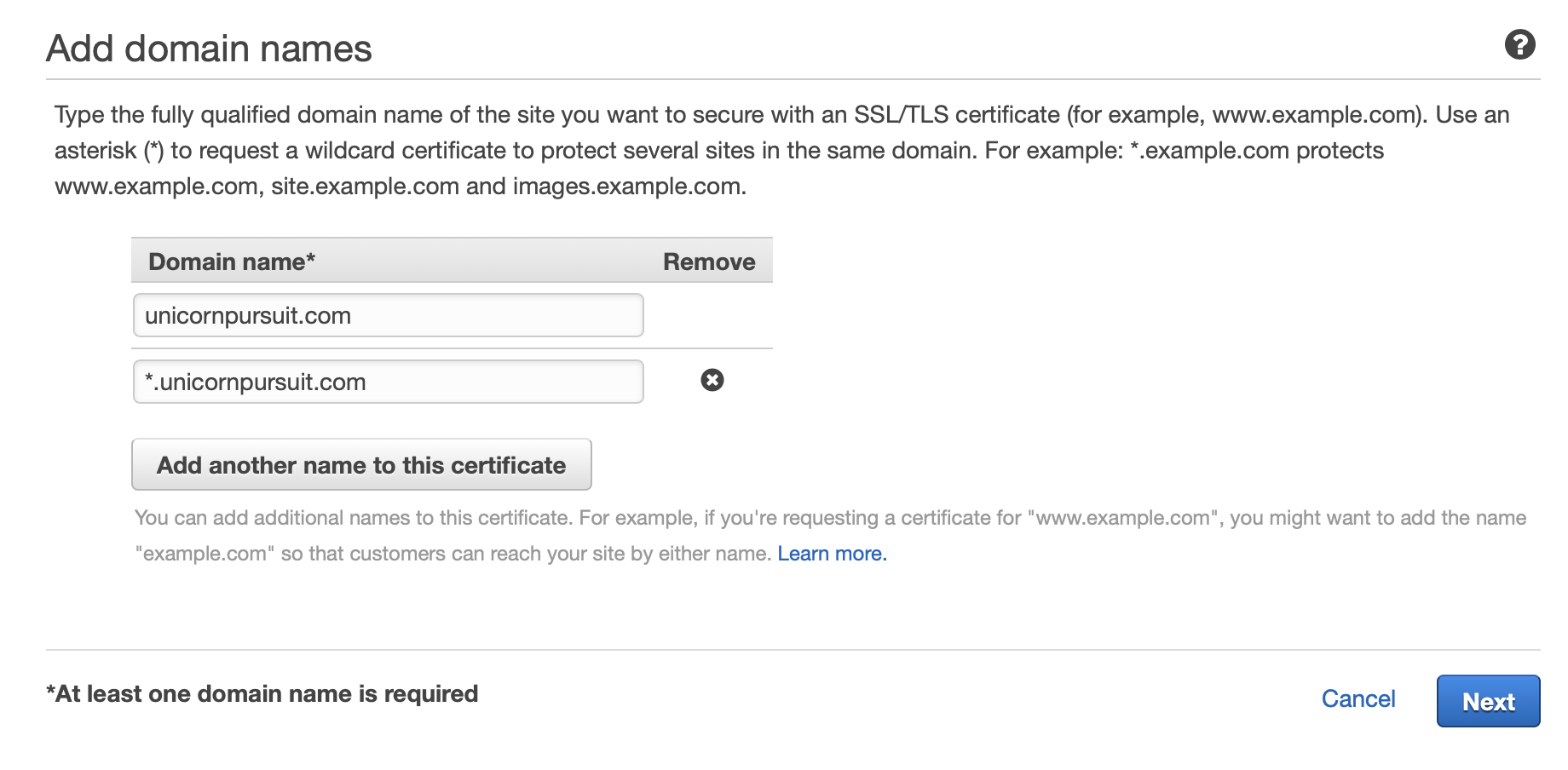Proceed with the Next button

[x=1488, y=701]
